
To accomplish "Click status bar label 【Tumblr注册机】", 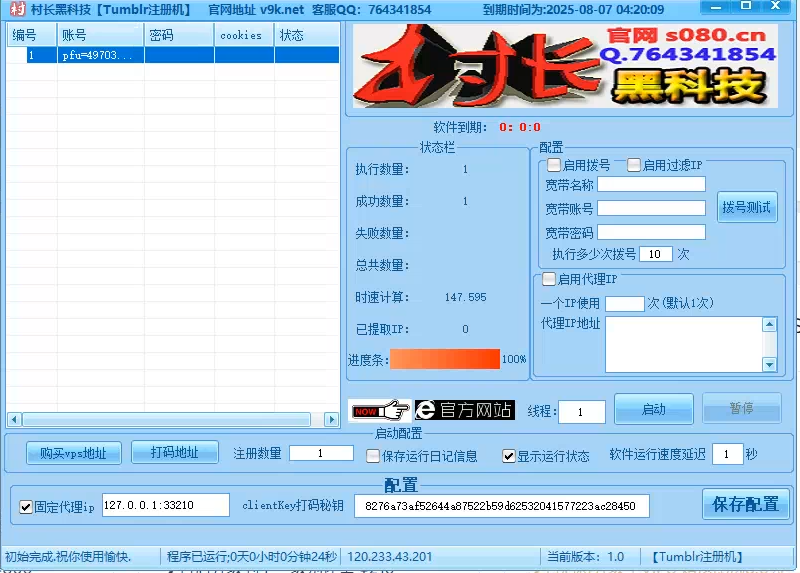I will point(697,556).
